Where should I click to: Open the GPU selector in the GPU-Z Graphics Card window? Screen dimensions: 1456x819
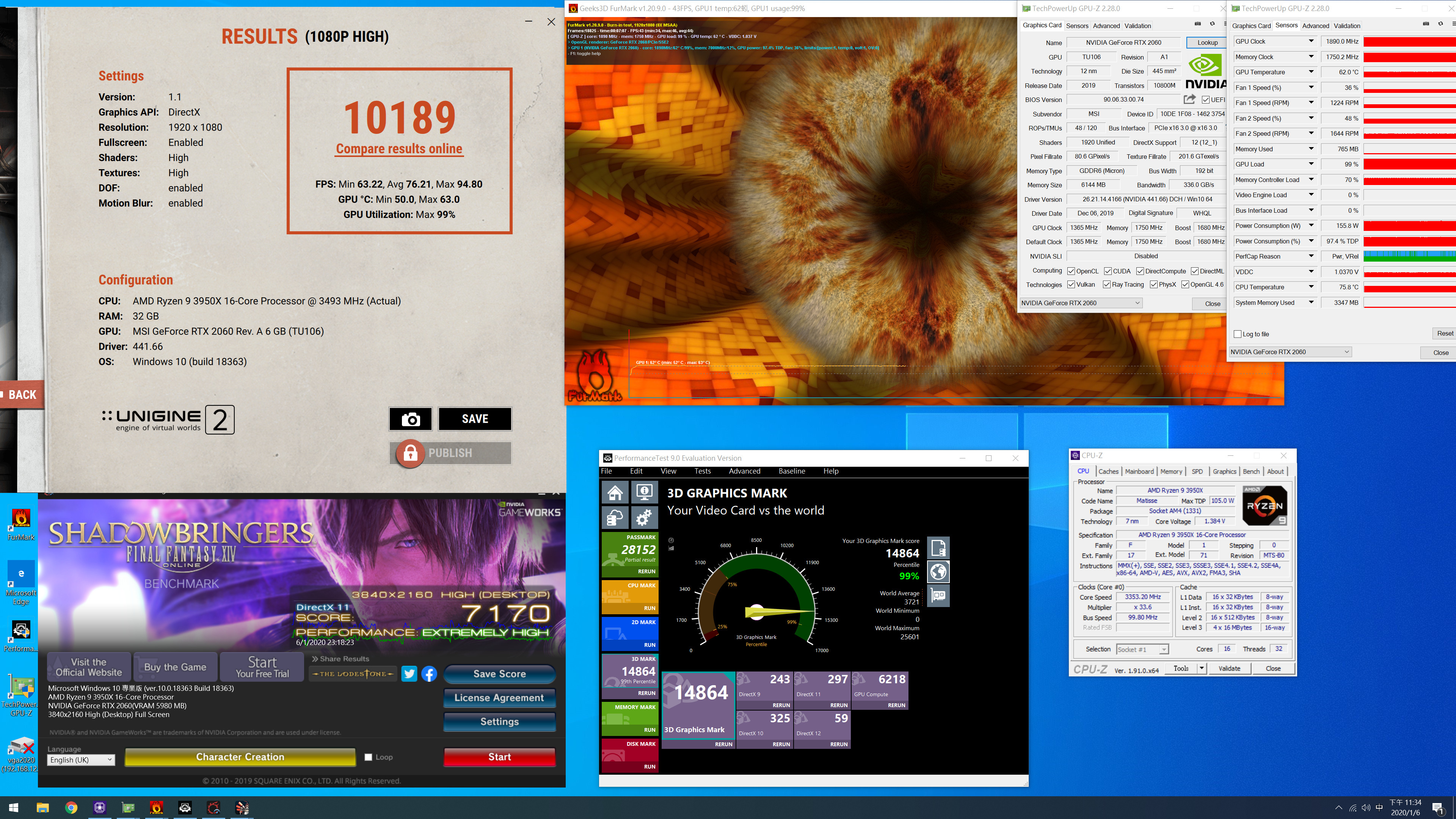[1081, 303]
